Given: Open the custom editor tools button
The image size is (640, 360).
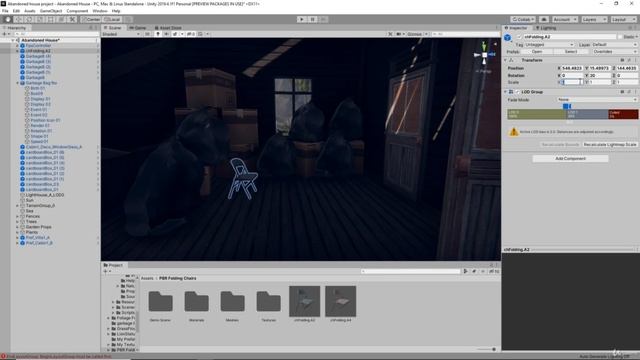Looking at the screenshot, I should [x=72, y=19].
